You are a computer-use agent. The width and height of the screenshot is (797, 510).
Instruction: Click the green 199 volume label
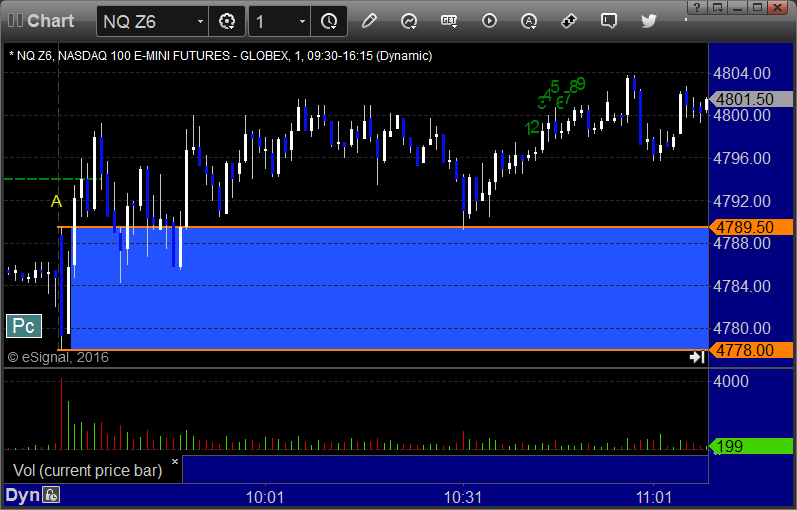coord(751,446)
